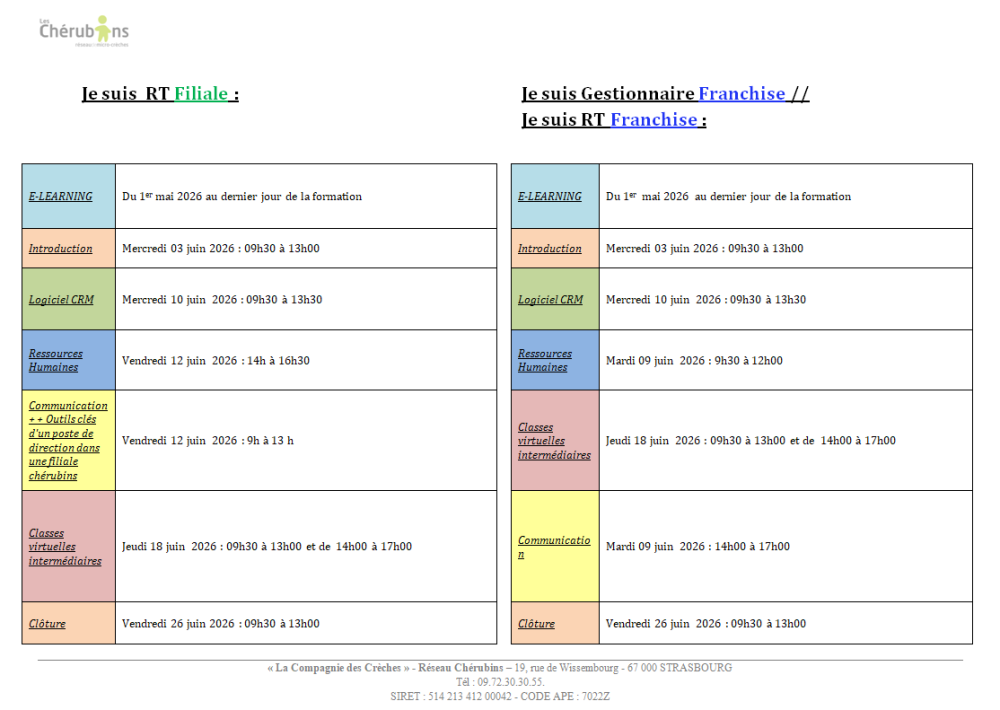Click Clôture label in the Franchise table
1000x710 pixels.
coord(536,624)
